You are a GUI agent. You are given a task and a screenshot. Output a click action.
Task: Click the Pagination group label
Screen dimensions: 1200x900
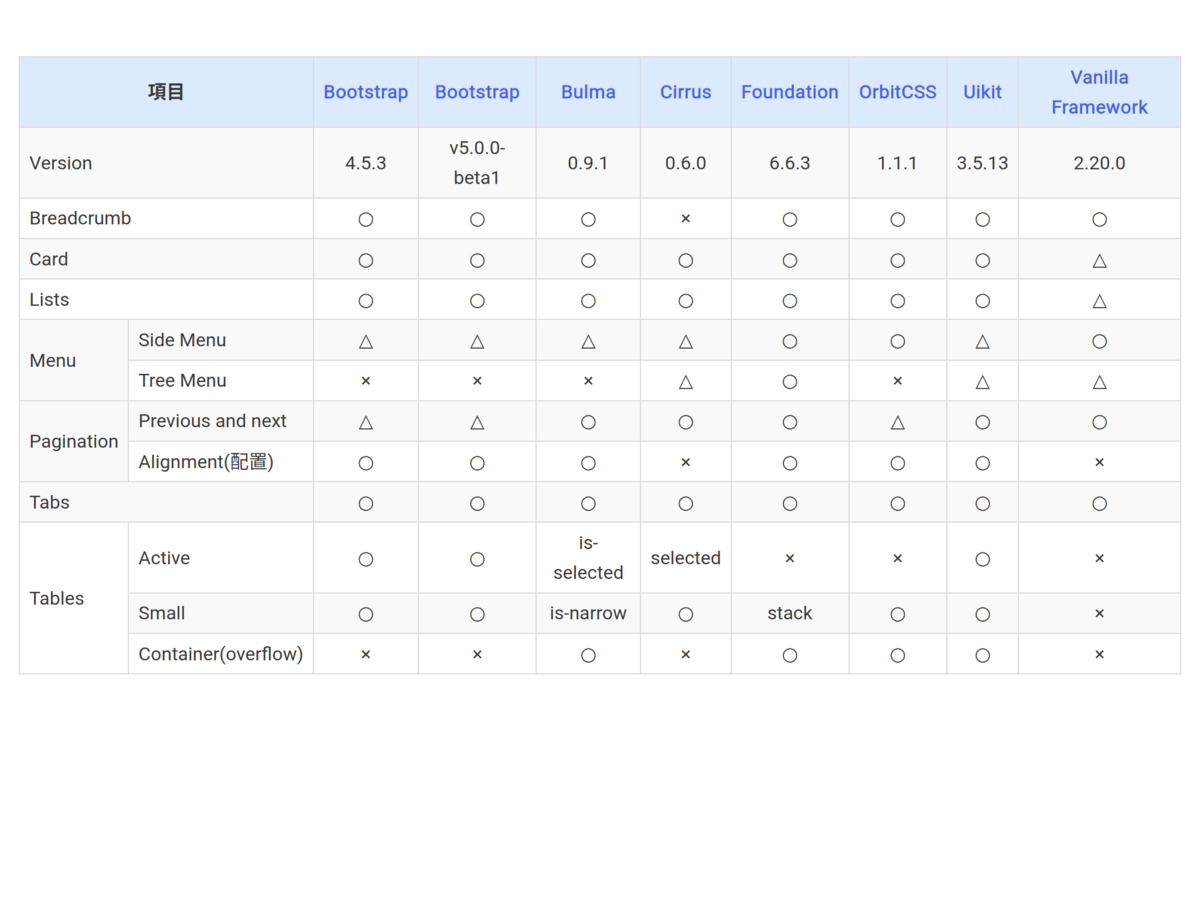pos(74,441)
